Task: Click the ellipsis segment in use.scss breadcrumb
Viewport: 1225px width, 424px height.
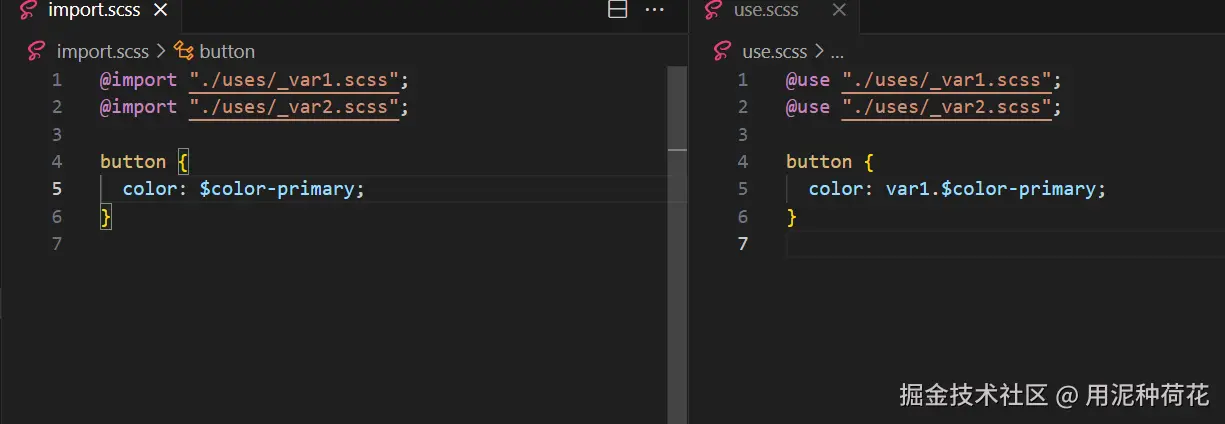Action: tap(837, 52)
